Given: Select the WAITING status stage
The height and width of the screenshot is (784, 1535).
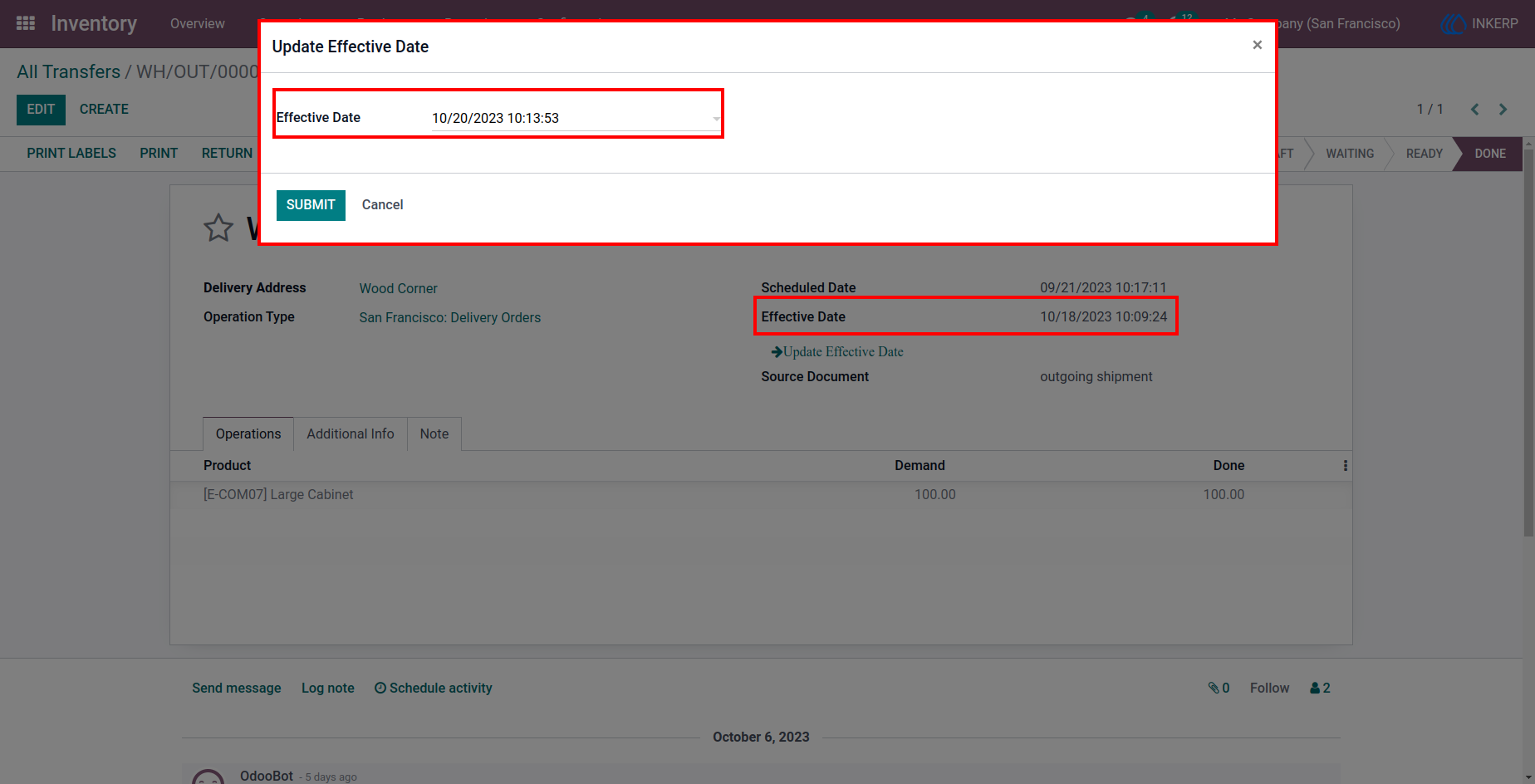Looking at the screenshot, I should (x=1350, y=154).
